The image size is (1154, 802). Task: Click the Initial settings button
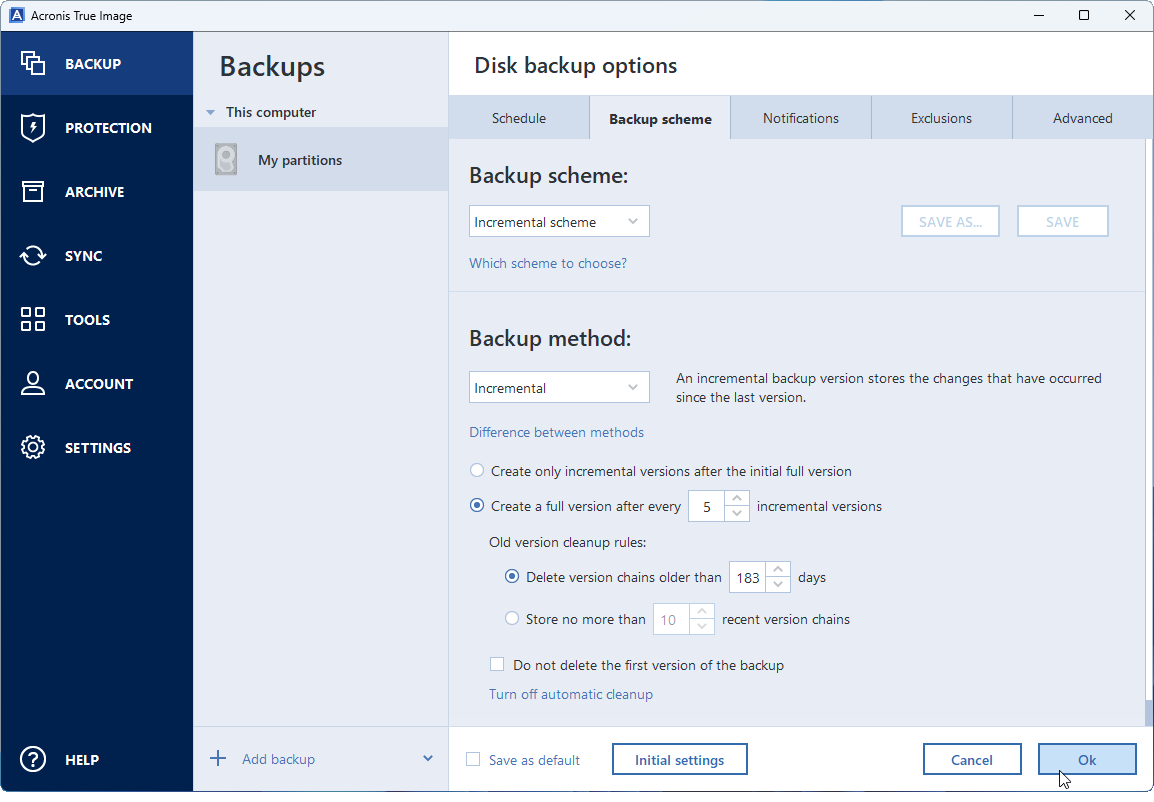tap(679, 759)
